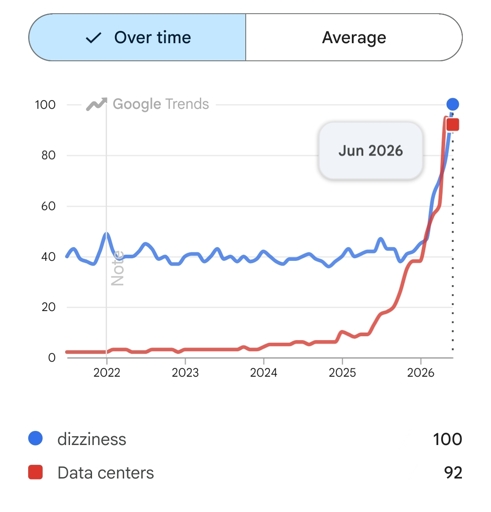Click the 2025 x-axis label
491x512 pixels.
point(342,372)
